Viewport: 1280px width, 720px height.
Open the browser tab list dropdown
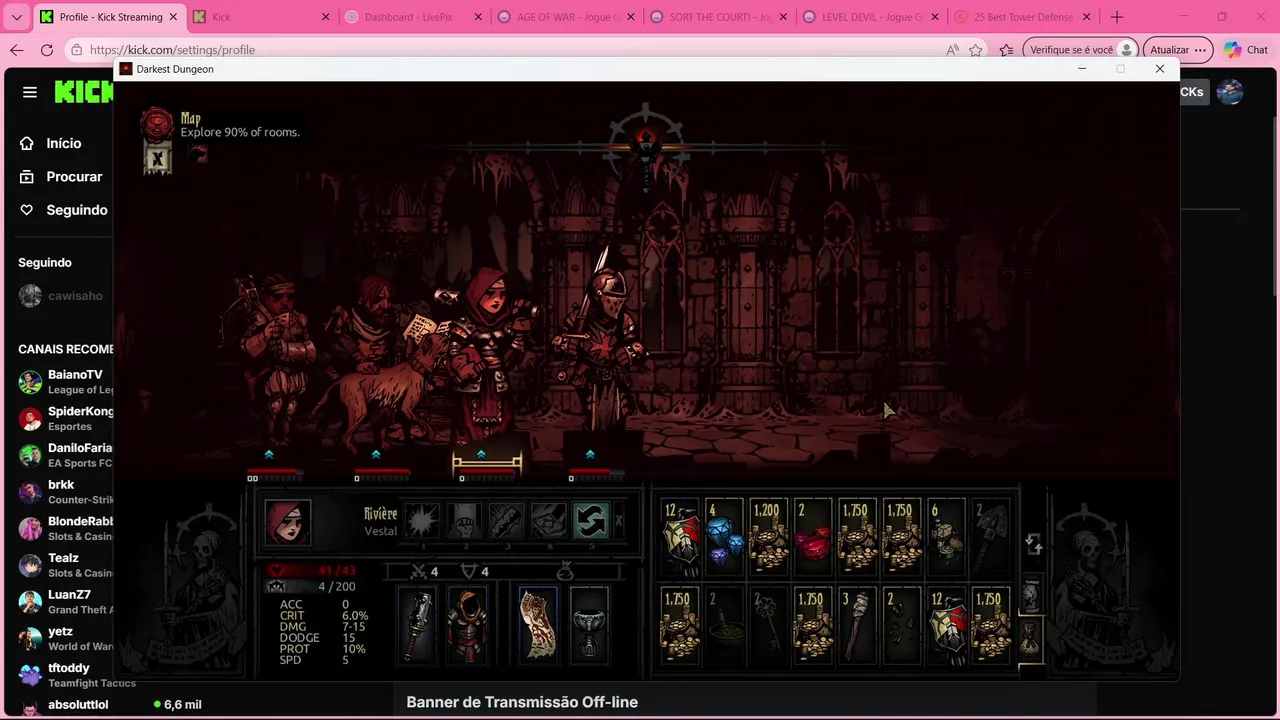click(x=16, y=17)
